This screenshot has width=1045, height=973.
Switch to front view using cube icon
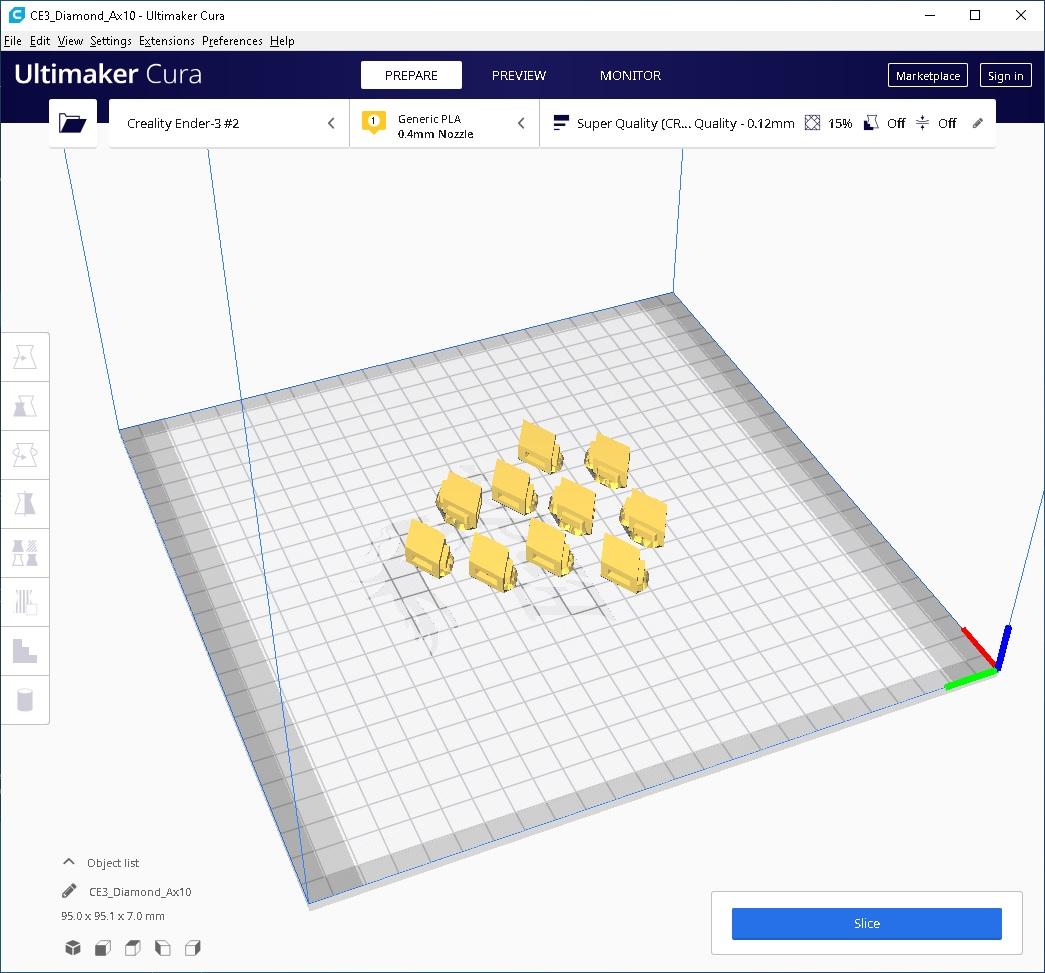coord(103,947)
